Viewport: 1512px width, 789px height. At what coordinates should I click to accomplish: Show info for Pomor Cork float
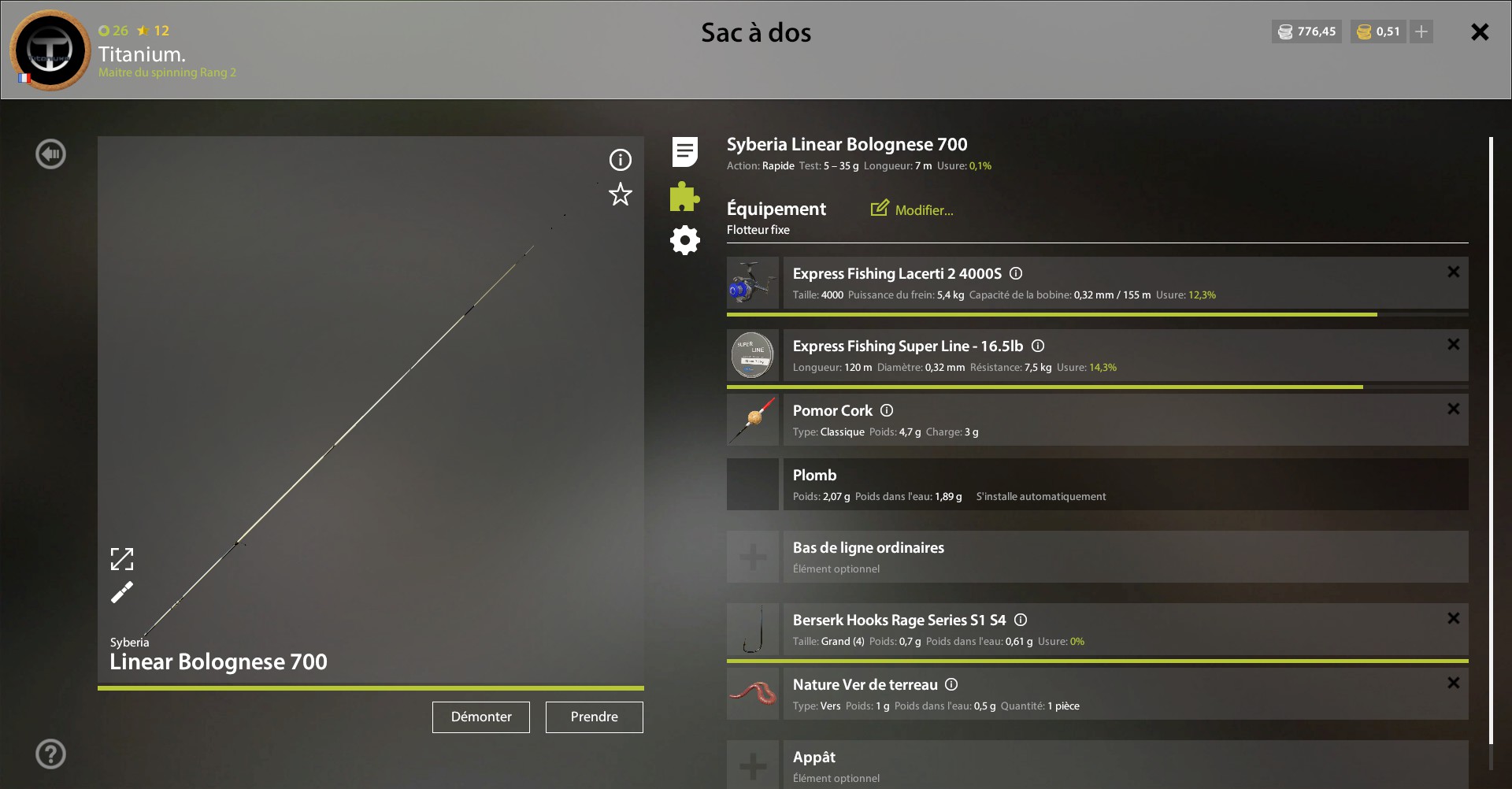pyautogui.click(x=887, y=411)
